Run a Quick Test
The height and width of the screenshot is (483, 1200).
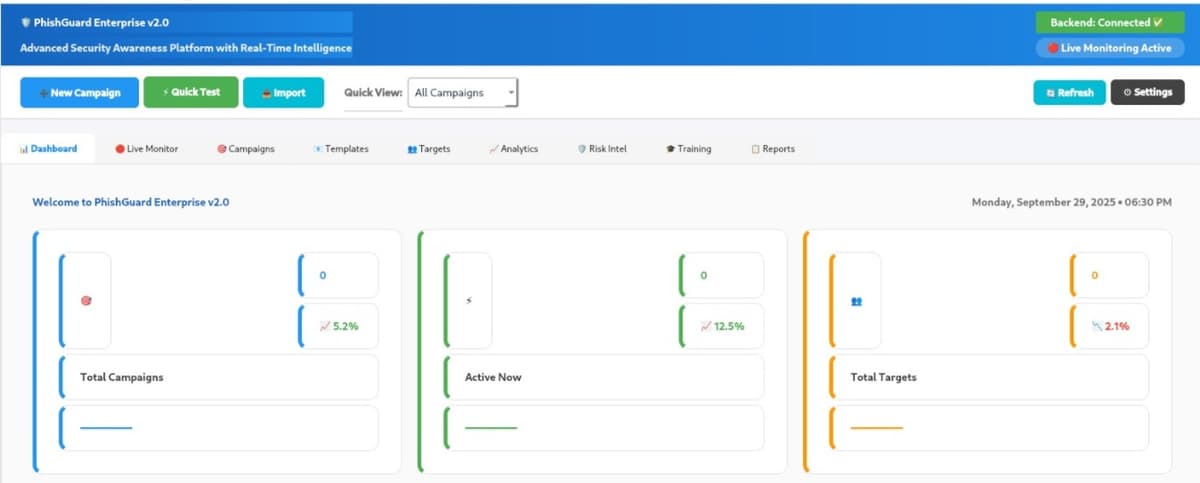tap(191, 92)
